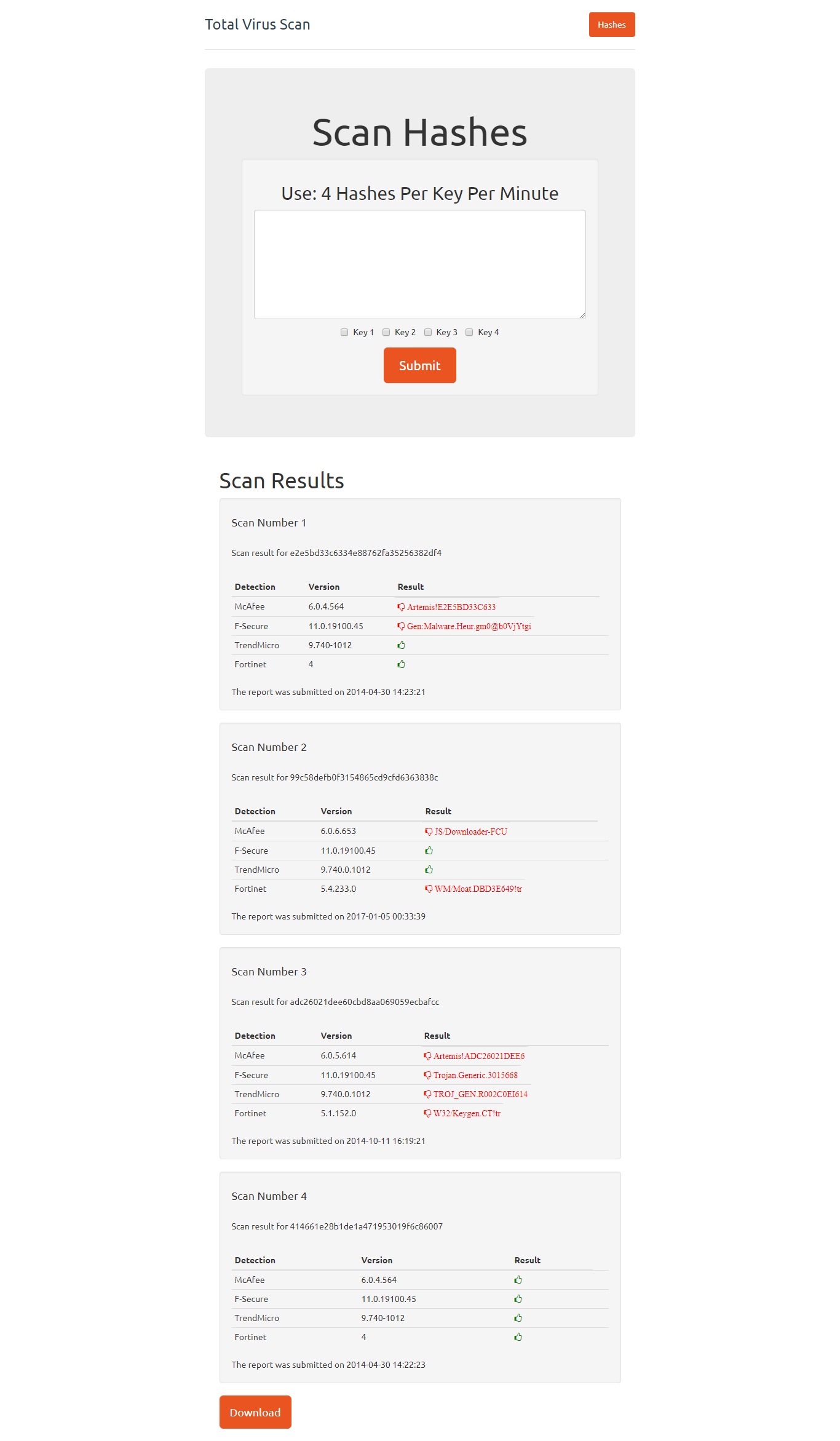Click TrendMicro thumbs-up icon in Scan Number 2

[x=429, y=870]
